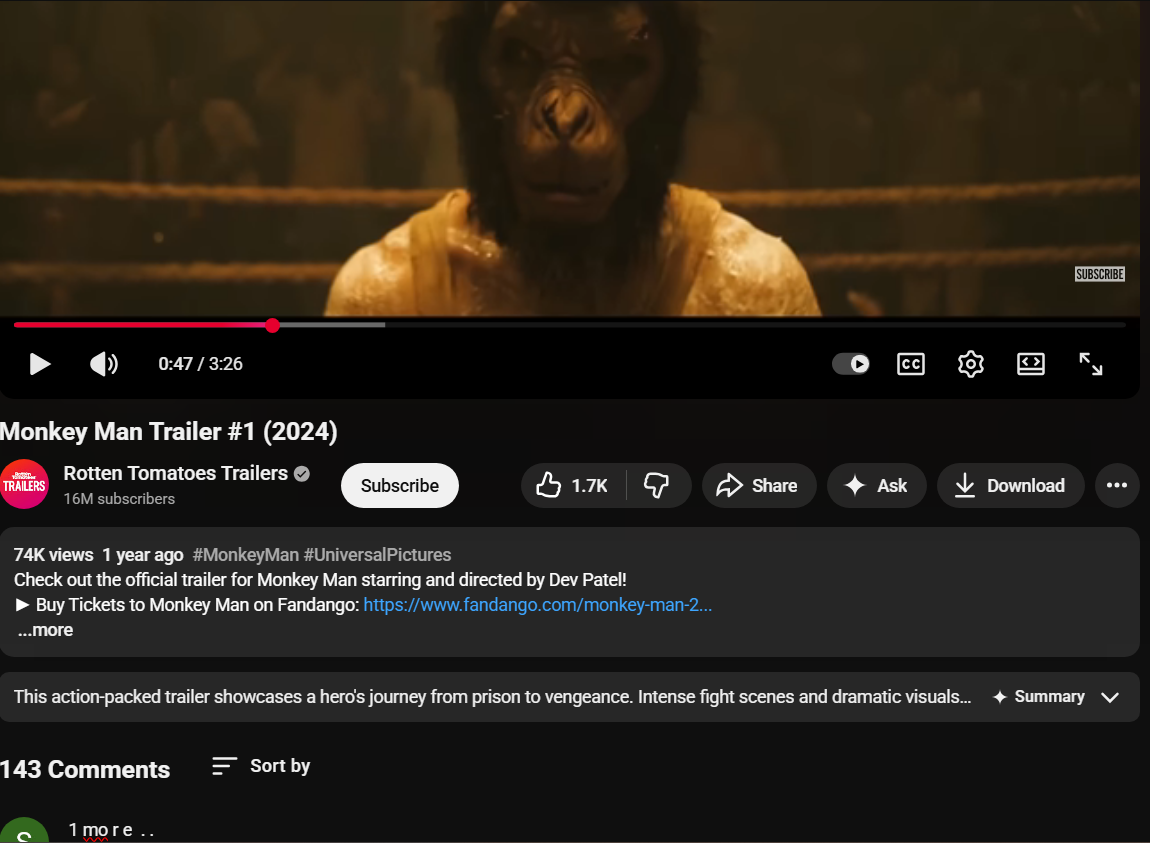Open video settings gear
This screenshot has height=843, width=1150.
point(970,364)
